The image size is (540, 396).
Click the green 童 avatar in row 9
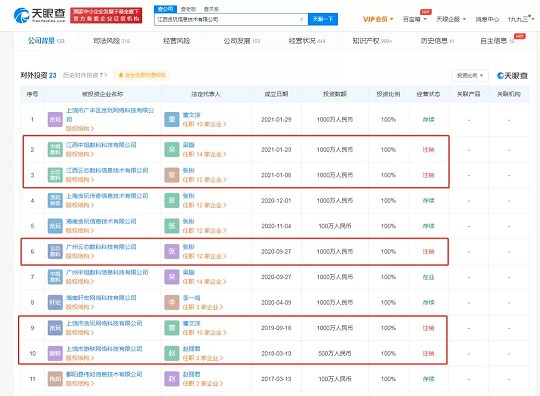coord(172,328)
